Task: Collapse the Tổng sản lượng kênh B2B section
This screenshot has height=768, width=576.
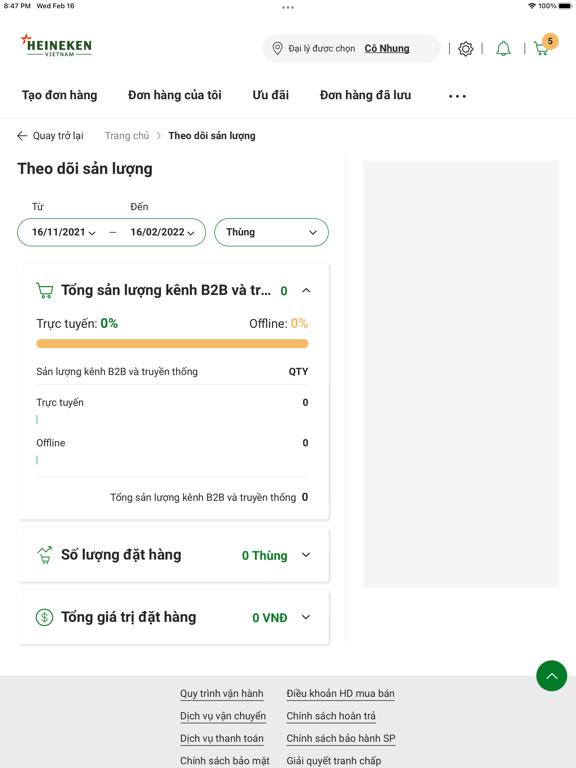Action: click(306, 290)
